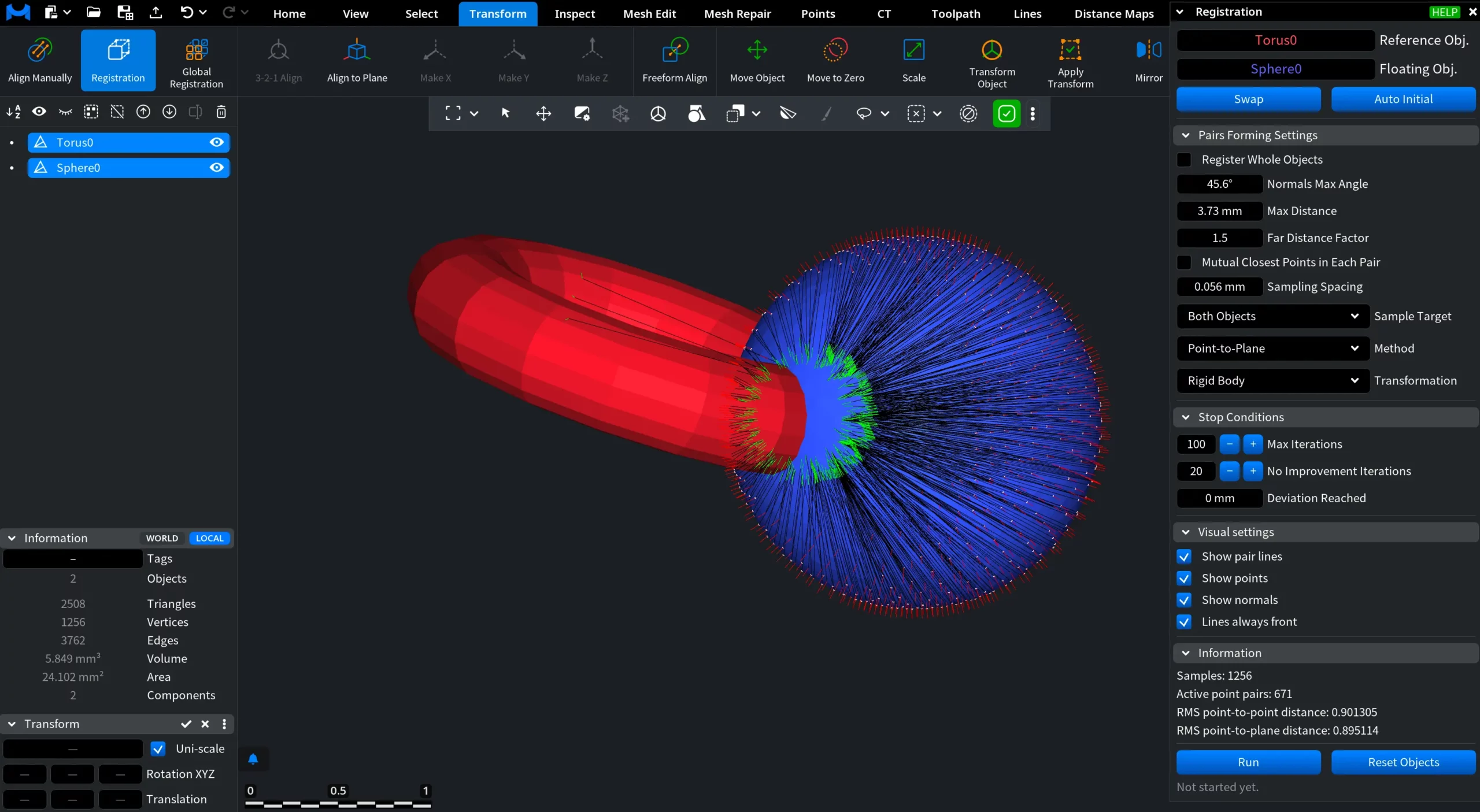Open the Sample Target dropdown
This screenshot has height=812, width=1480.
[1272, 316]
